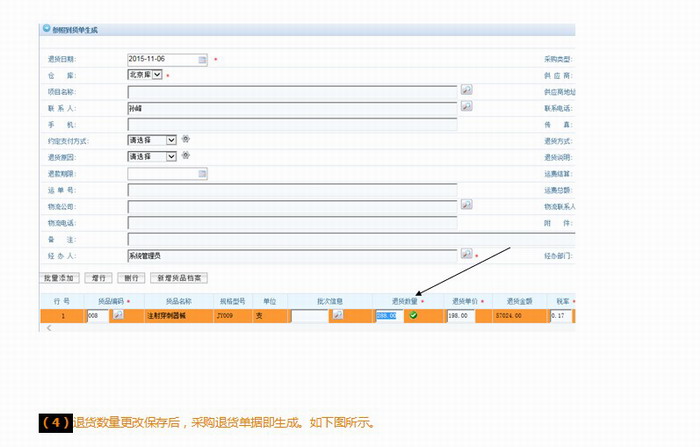Click lookup icon in 批次信息 cell

[x=338, y=315]
